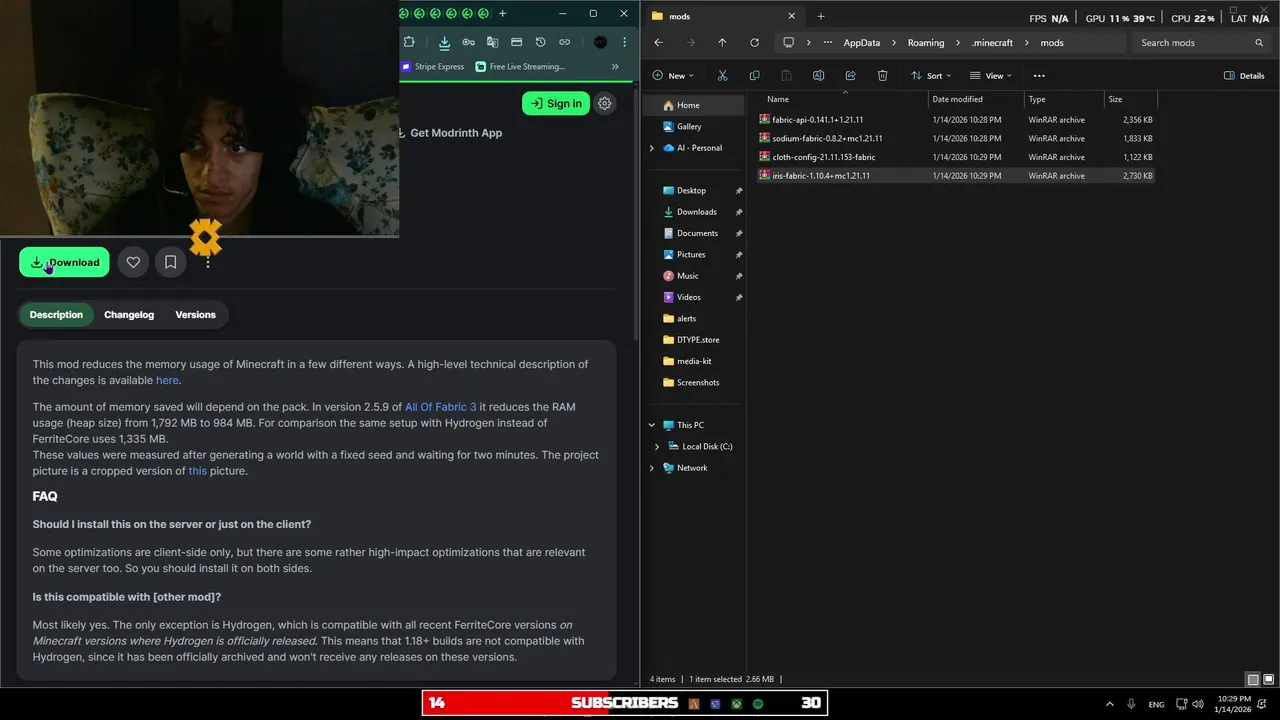Click the taskbar volume icon
This screenshot has width=1280, height=720.
coord(1198,704)
